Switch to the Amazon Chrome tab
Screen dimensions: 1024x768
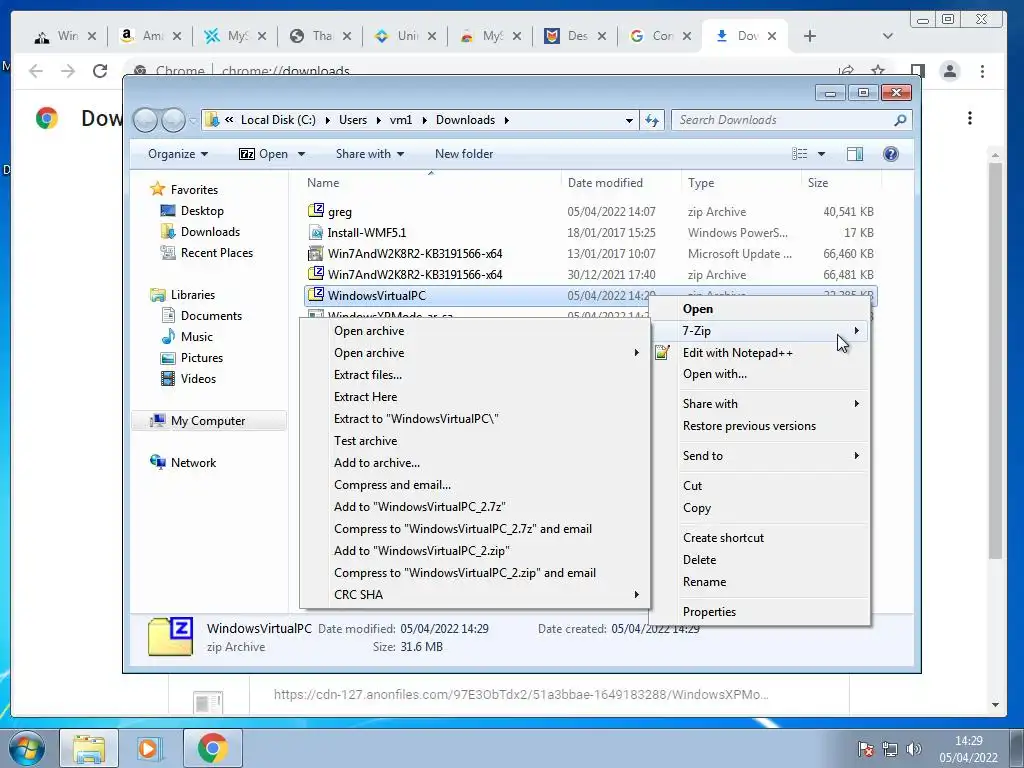coord(151,36)
